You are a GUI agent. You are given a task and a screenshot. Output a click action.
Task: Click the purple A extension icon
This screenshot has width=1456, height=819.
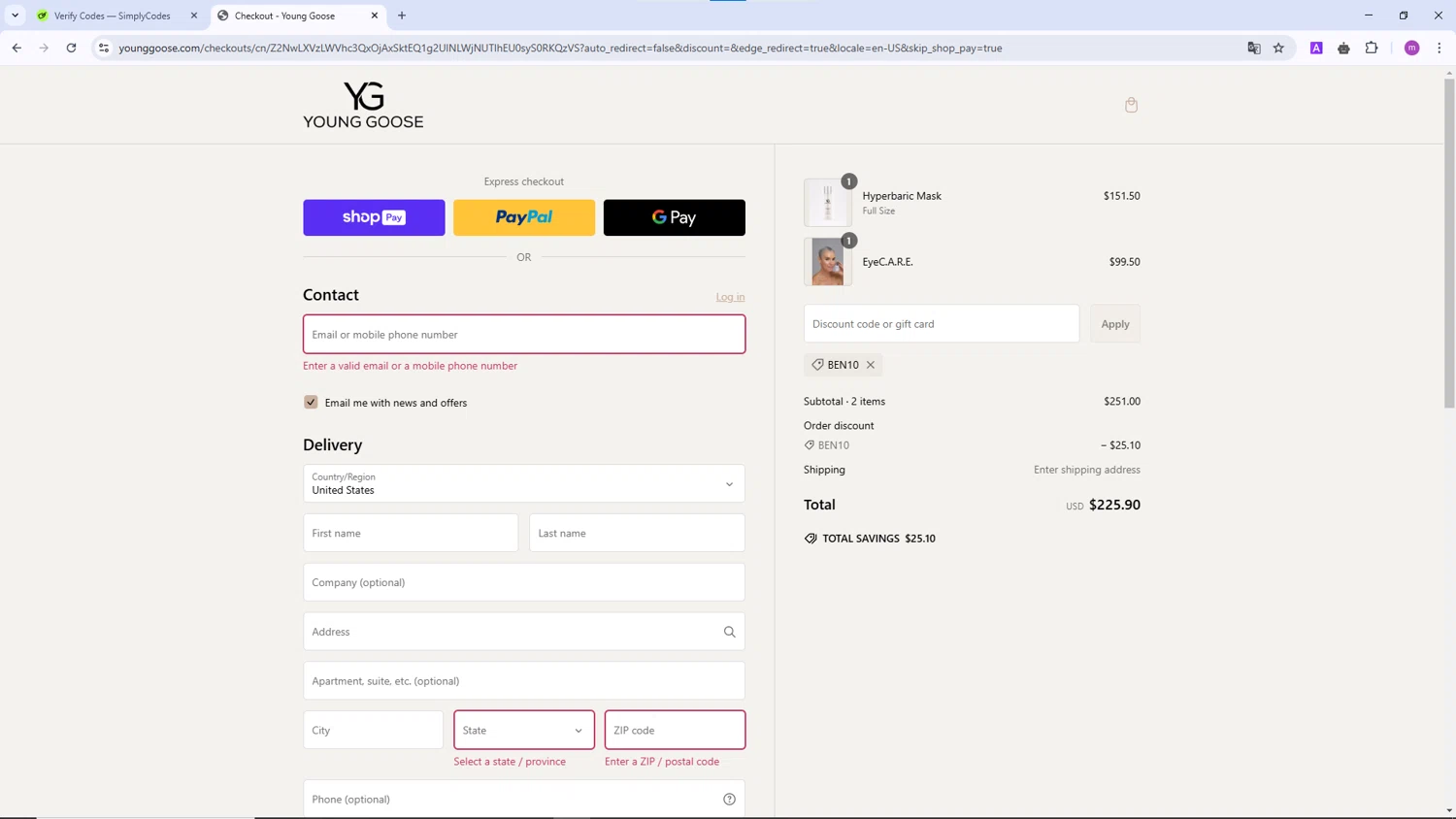(1316, 48)
